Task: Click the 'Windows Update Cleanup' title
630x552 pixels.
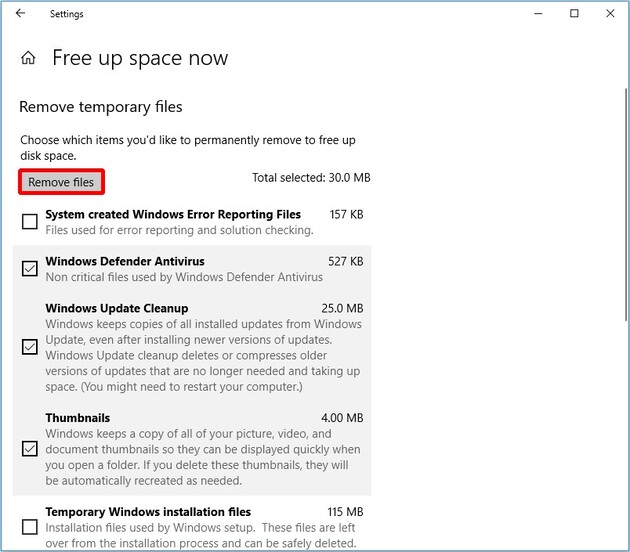Action: coord(117,308)
